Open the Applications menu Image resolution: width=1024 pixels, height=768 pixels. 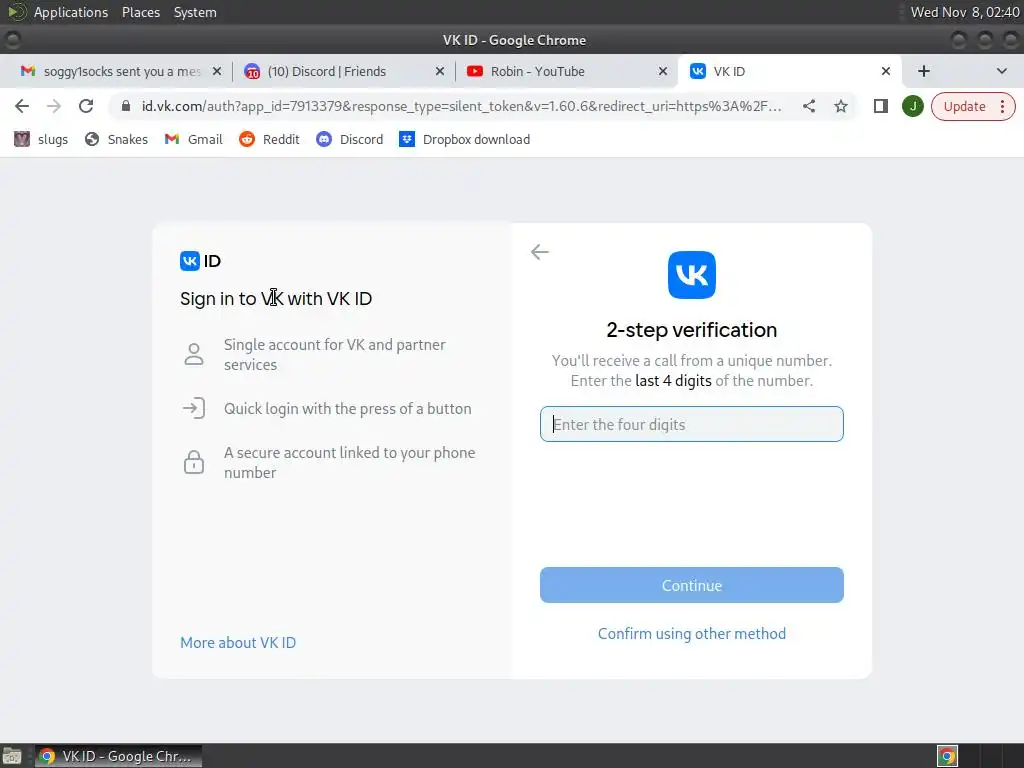tap(71, 12)
